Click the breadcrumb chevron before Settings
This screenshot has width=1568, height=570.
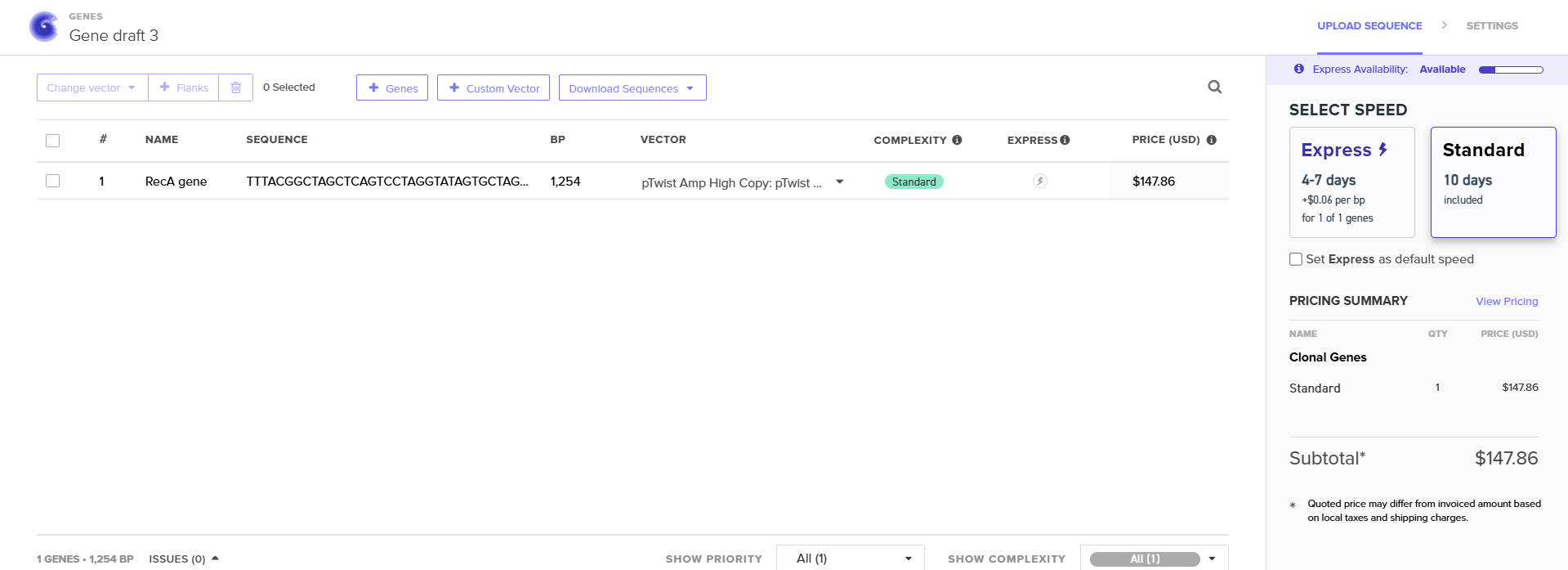click(x=1445, y=25)
